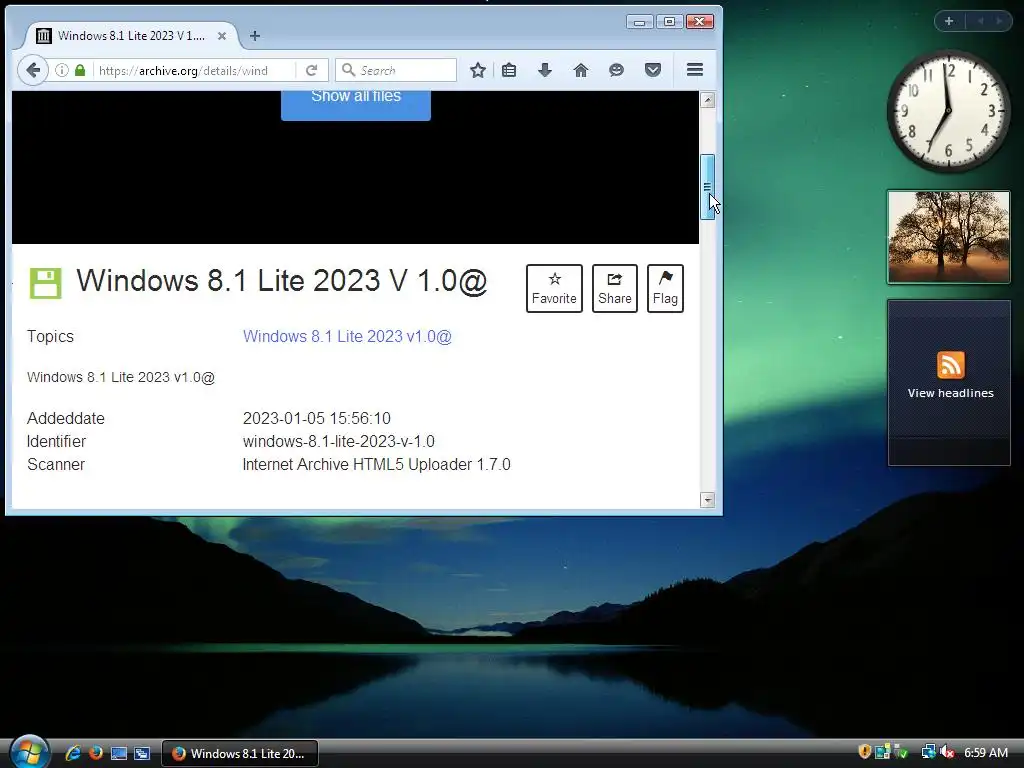Click the network connection tray icon
The width and height of the screenshot is (1024, 768).
[929, 752]
